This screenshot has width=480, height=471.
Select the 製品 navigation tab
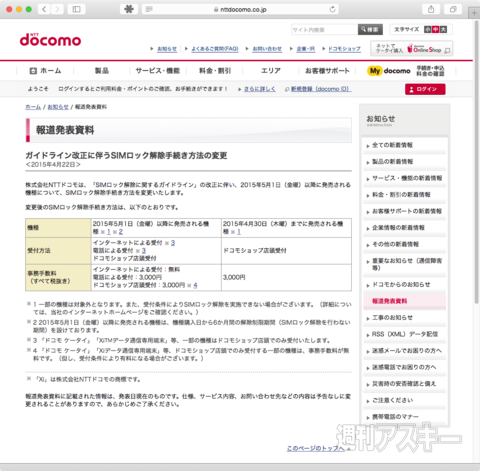click(102, 71)
